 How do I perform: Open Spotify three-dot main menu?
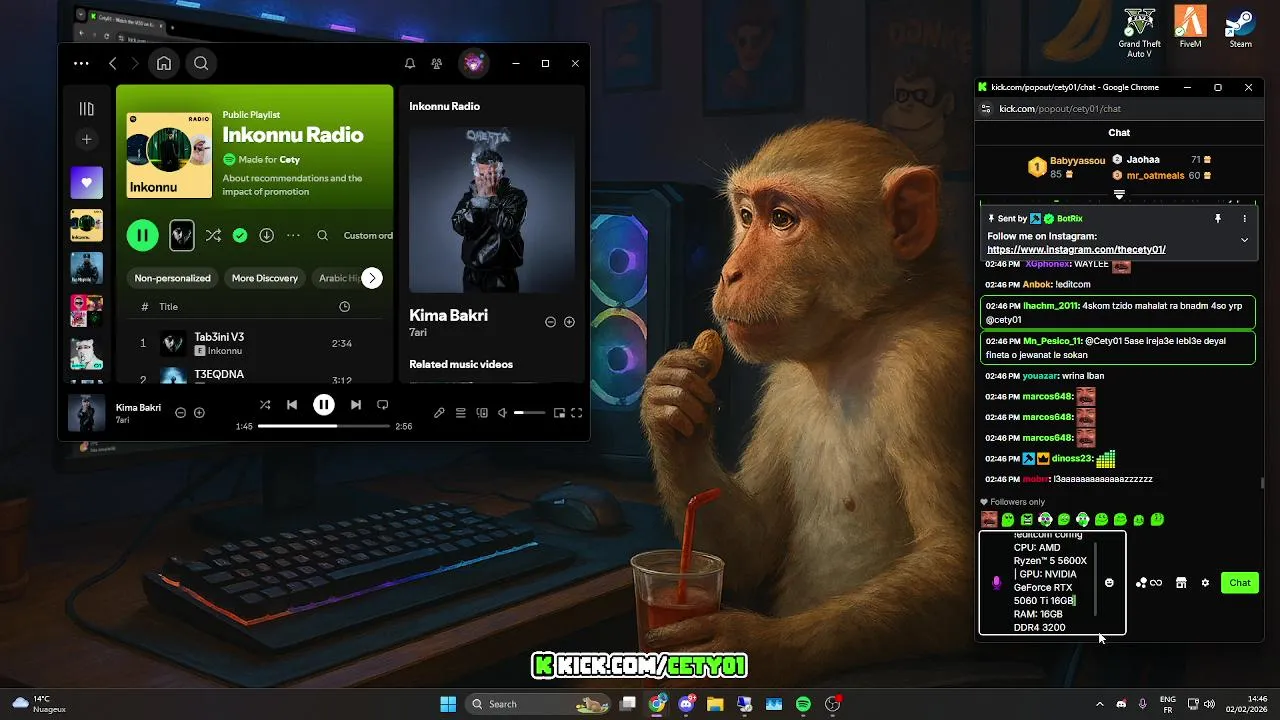click(82, 64)
